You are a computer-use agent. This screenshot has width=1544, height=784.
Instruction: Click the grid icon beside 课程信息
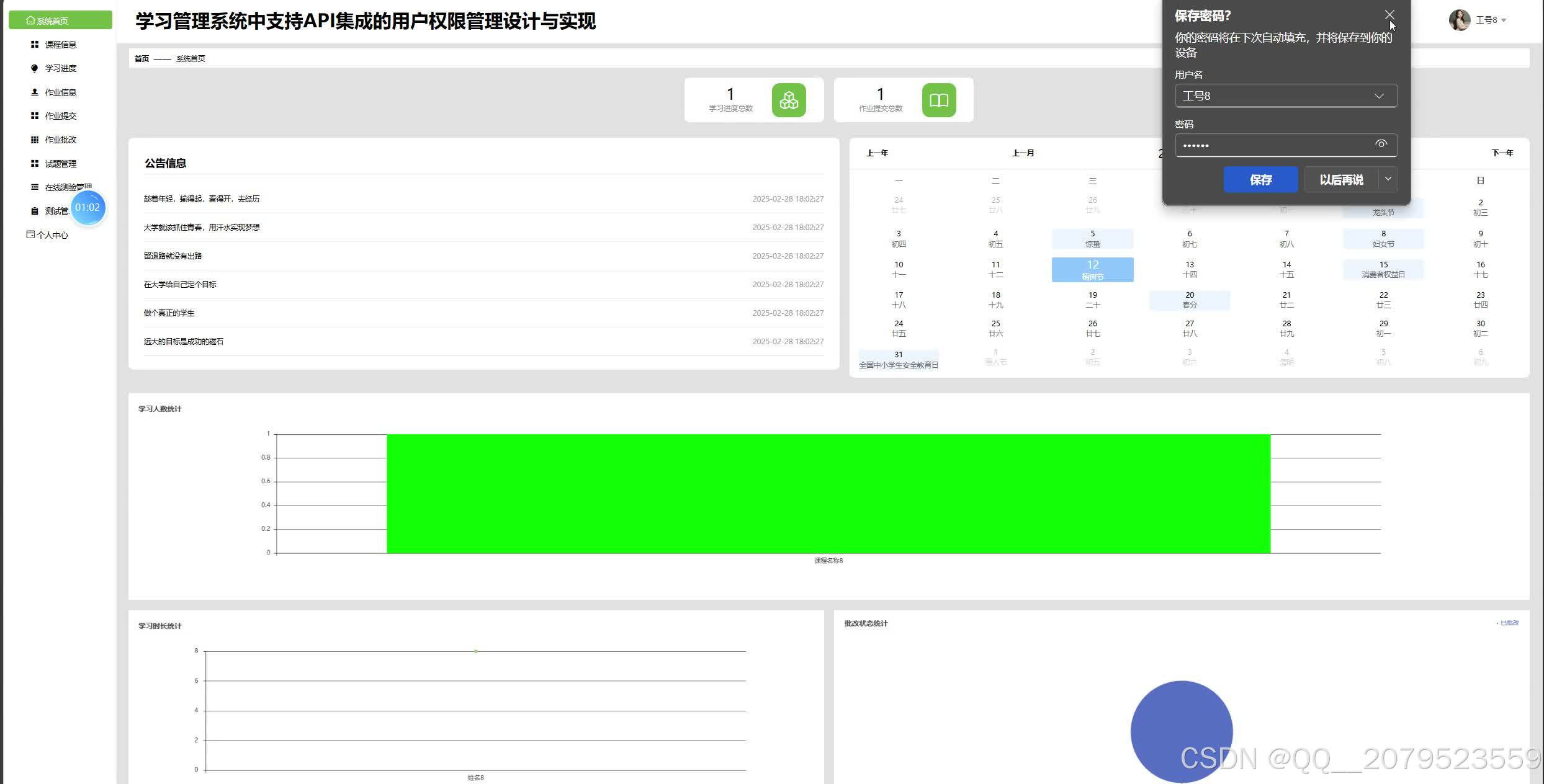(35, 45)
